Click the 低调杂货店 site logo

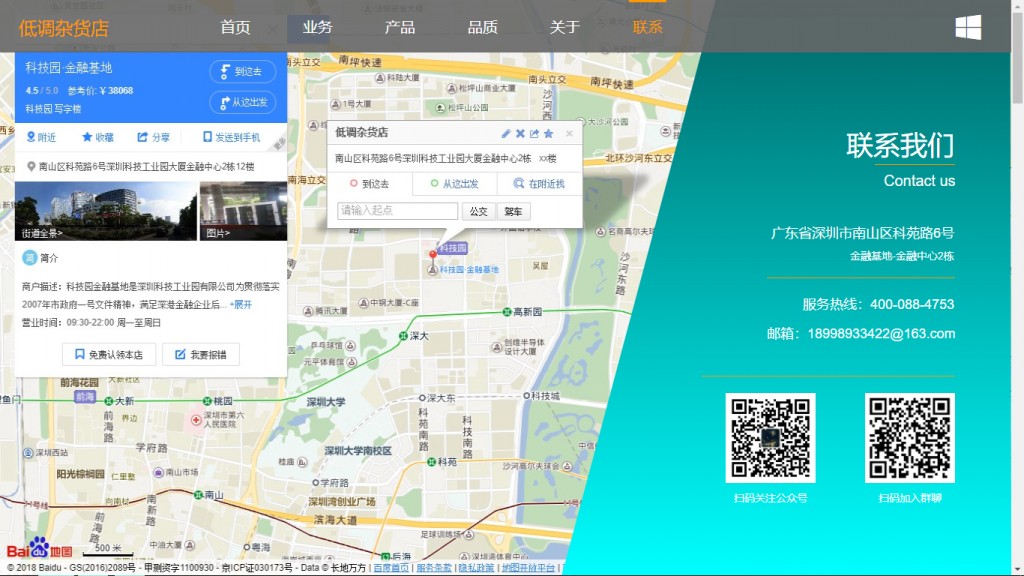coord(63,28)
